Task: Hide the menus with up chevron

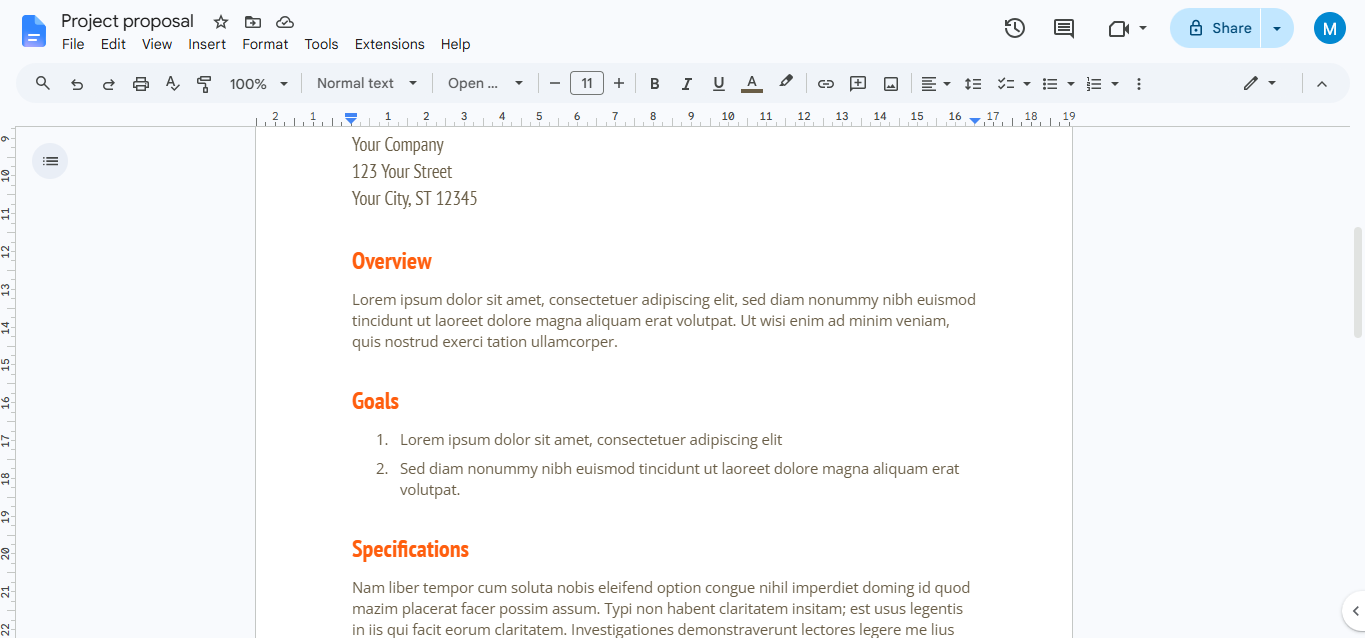Action: (1322, 84)
